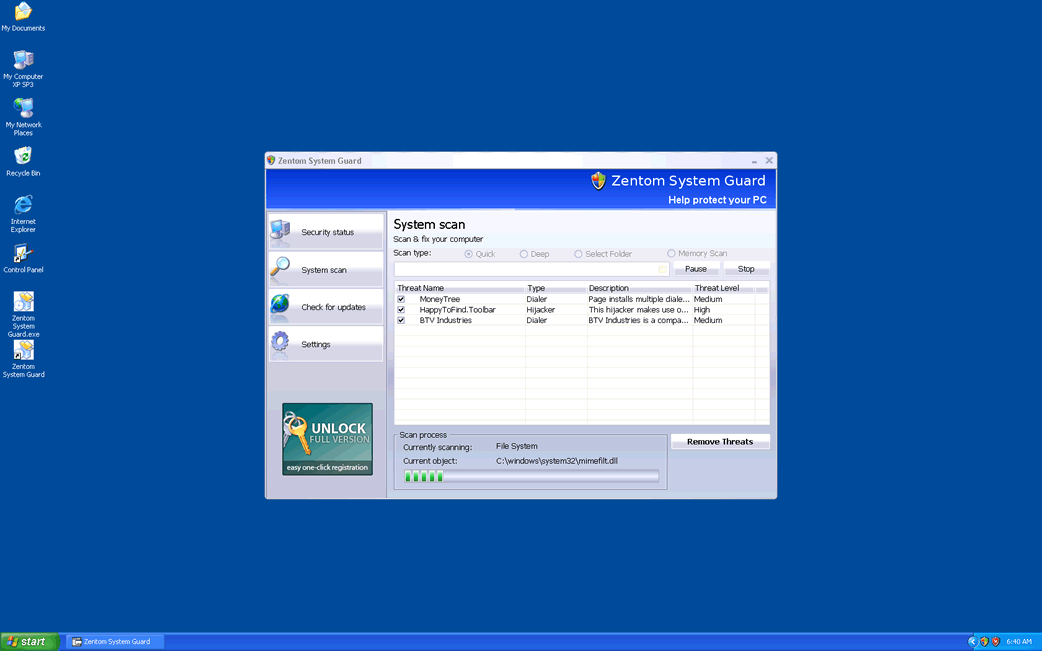Open the Control Panel desktop icon
The height and width of the screenshot is (651, 1042).
23,254
